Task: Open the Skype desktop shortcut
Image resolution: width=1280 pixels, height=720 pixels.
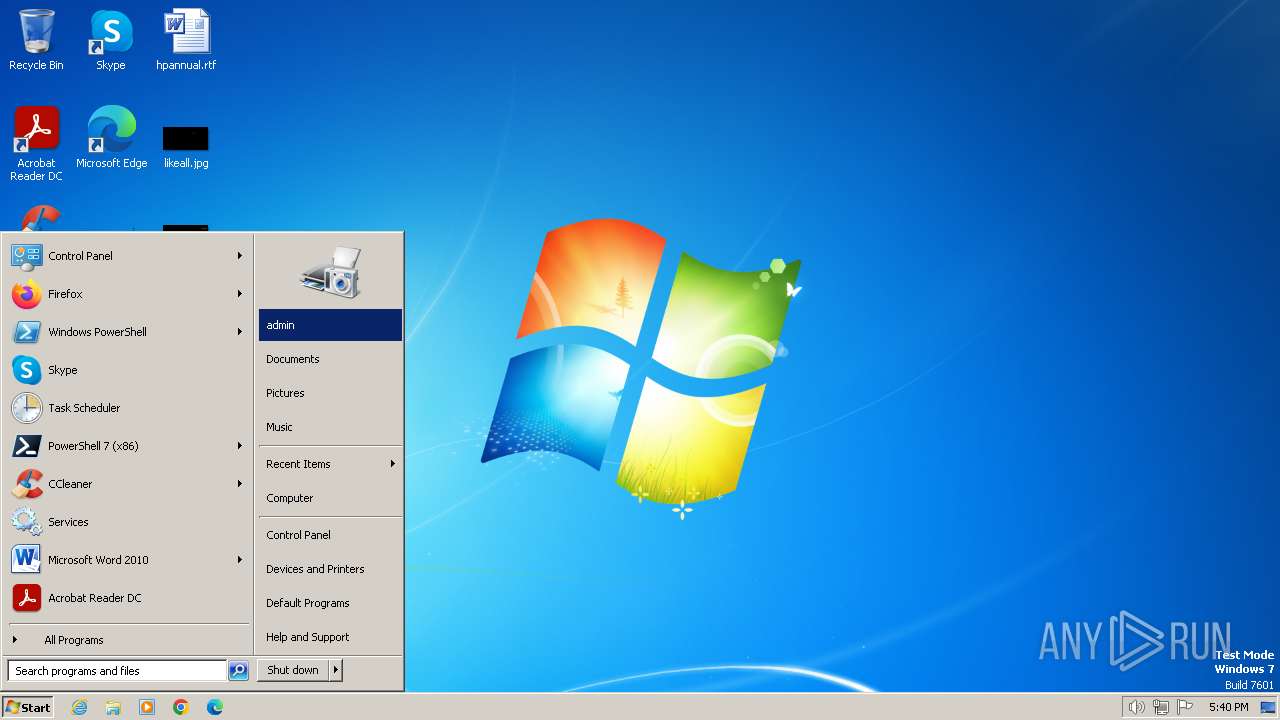Action: [x=111, y=40]
